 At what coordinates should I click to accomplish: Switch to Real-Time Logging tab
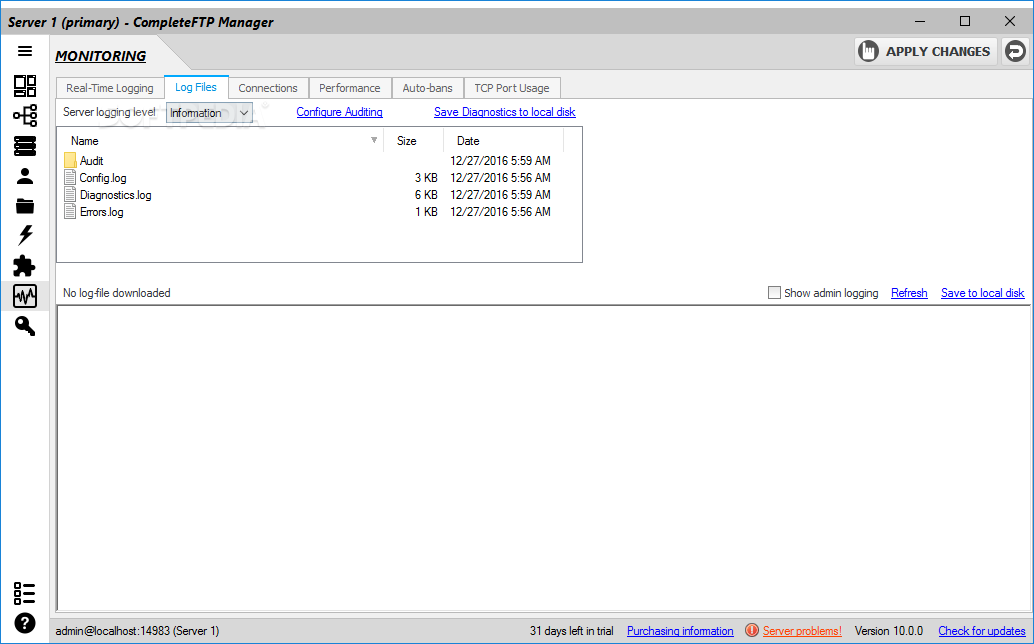point(109,88)
